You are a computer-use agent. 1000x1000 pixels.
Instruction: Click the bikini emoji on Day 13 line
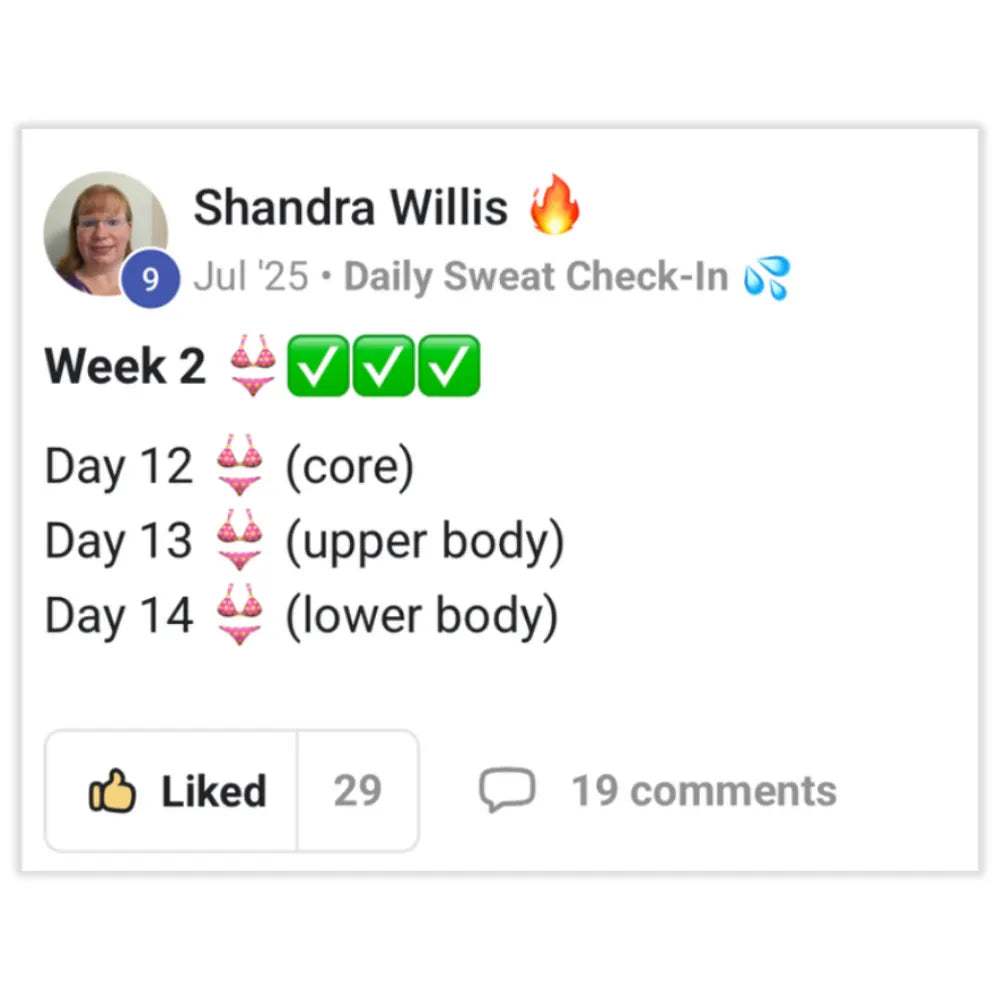point(240,541)
